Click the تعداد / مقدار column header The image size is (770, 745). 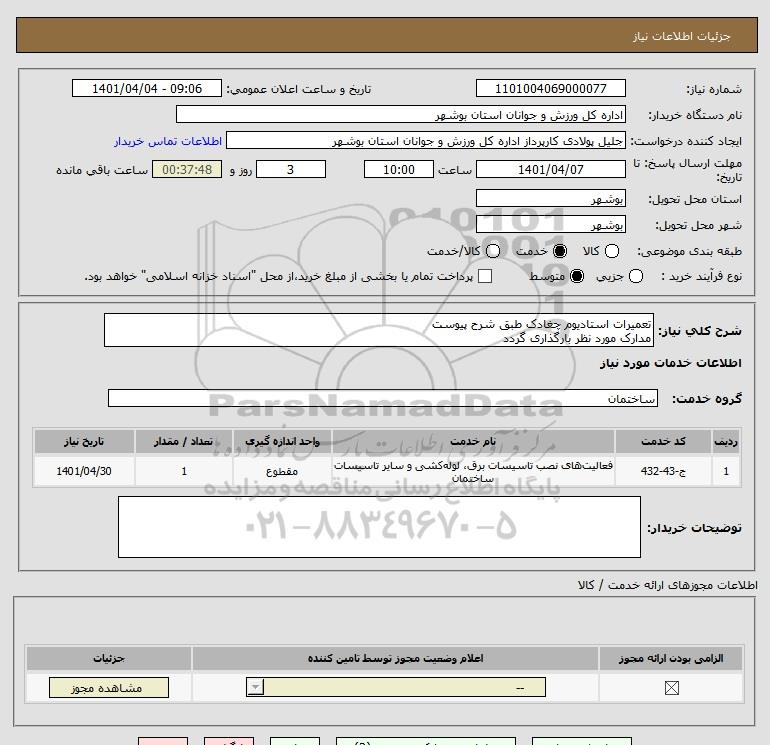184,441
